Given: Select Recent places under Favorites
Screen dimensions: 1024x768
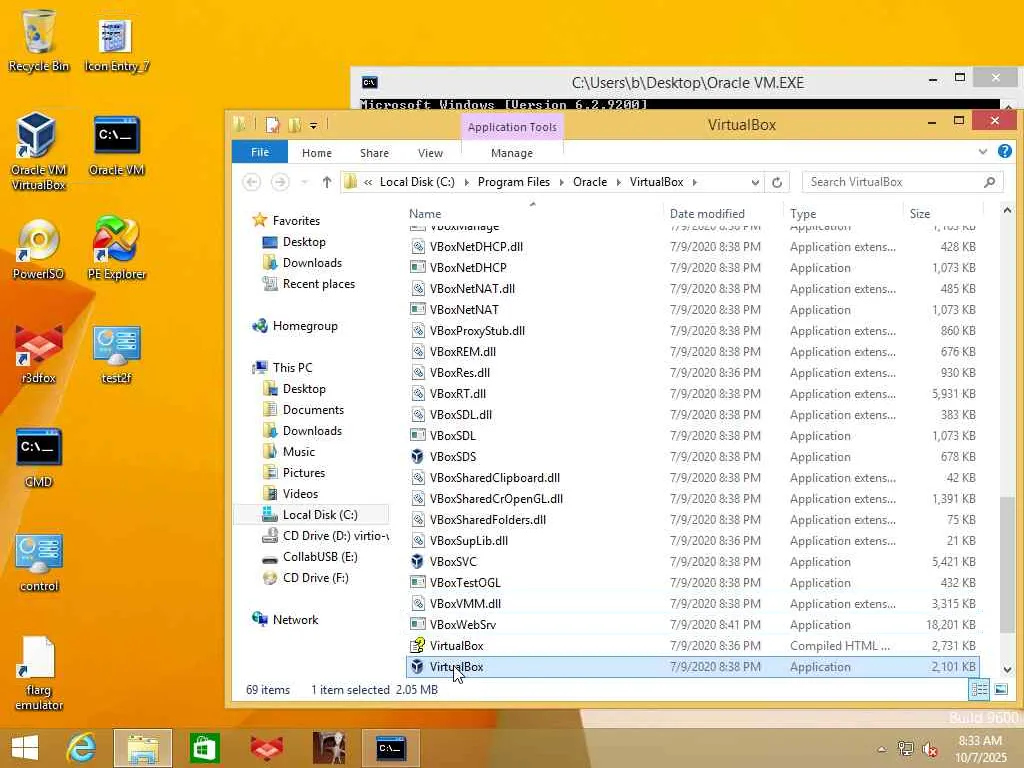Looking at the screenshot, I should tap(319, 284).
